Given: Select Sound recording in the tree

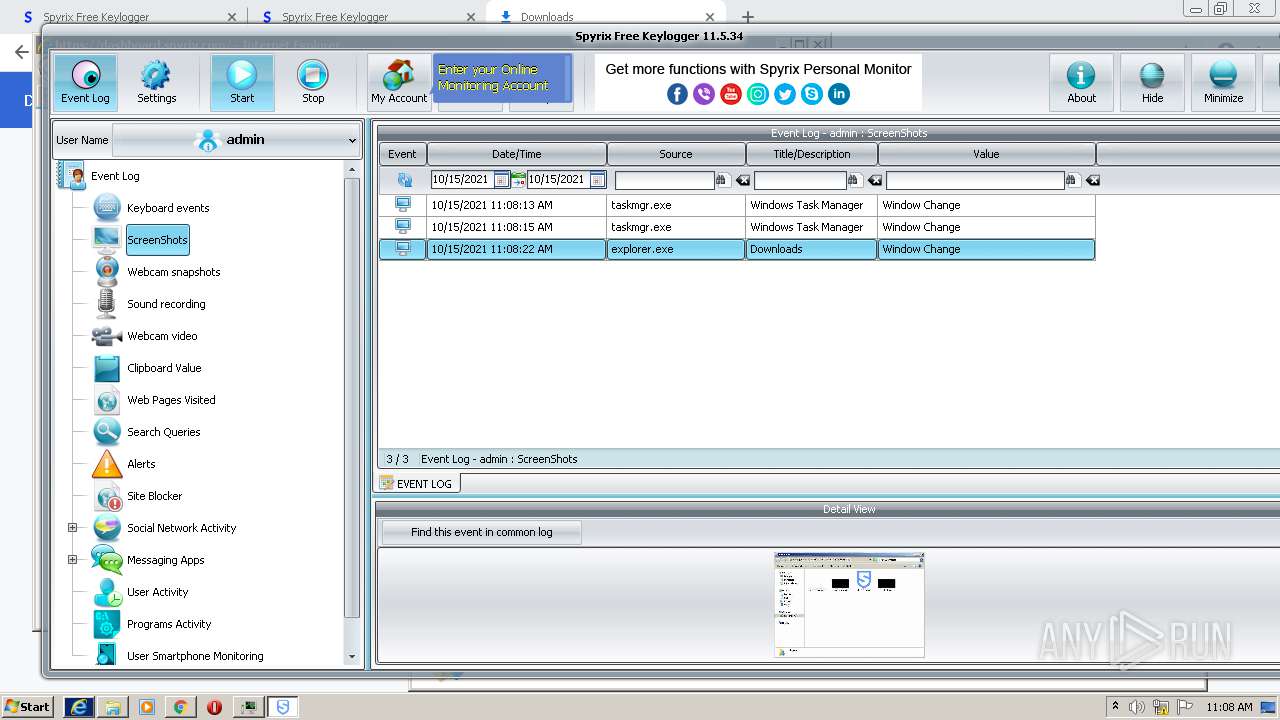Looking at the screenshot, I should pyautogui.click(x=166, y=304).
